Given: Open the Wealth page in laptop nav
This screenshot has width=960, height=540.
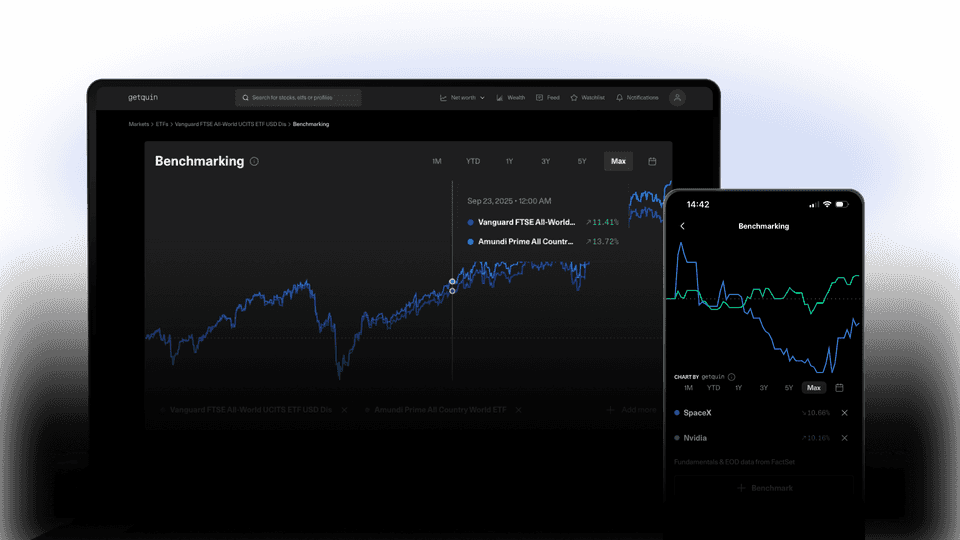Looking at the screenshot, I should tap(511, 97).
